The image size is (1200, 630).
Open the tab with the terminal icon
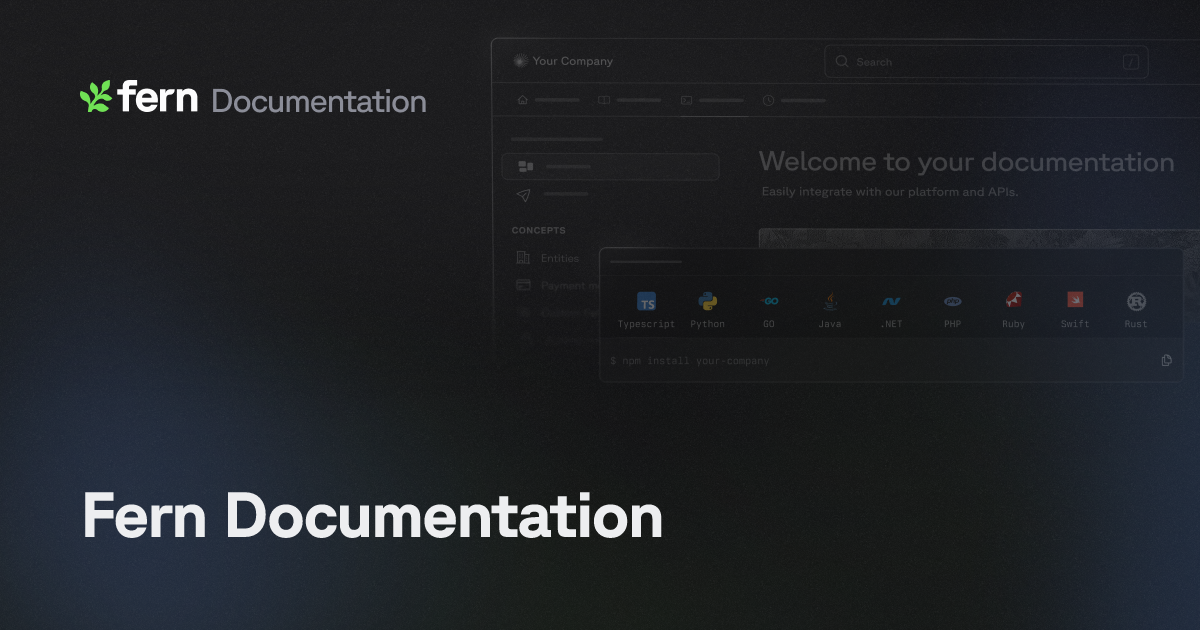[712, 100]
